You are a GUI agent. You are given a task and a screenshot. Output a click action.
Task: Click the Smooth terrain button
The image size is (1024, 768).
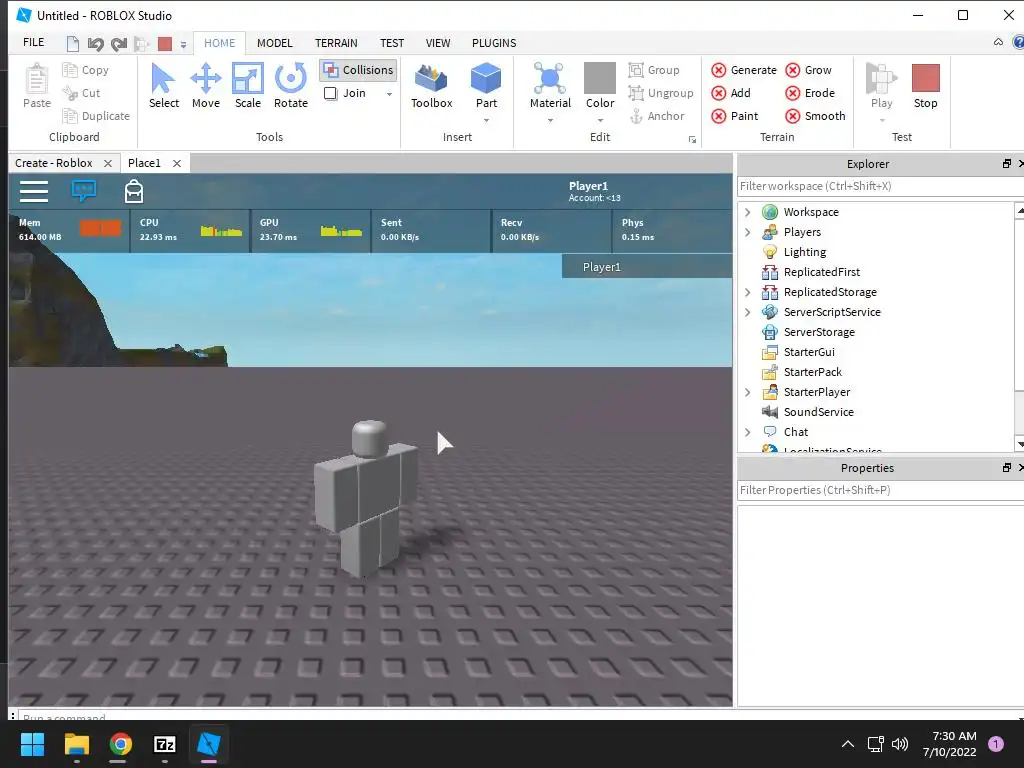[815, 116]
